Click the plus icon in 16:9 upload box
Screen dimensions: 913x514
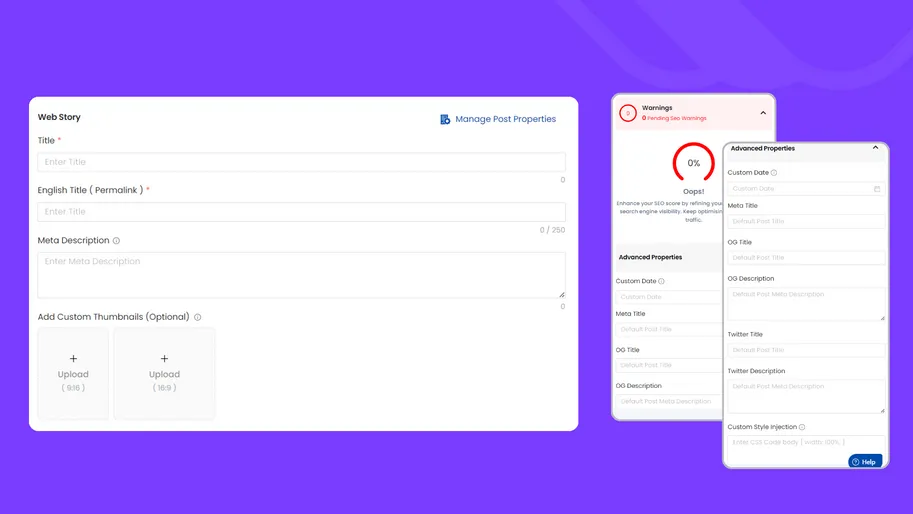click(x=164, y=359)
